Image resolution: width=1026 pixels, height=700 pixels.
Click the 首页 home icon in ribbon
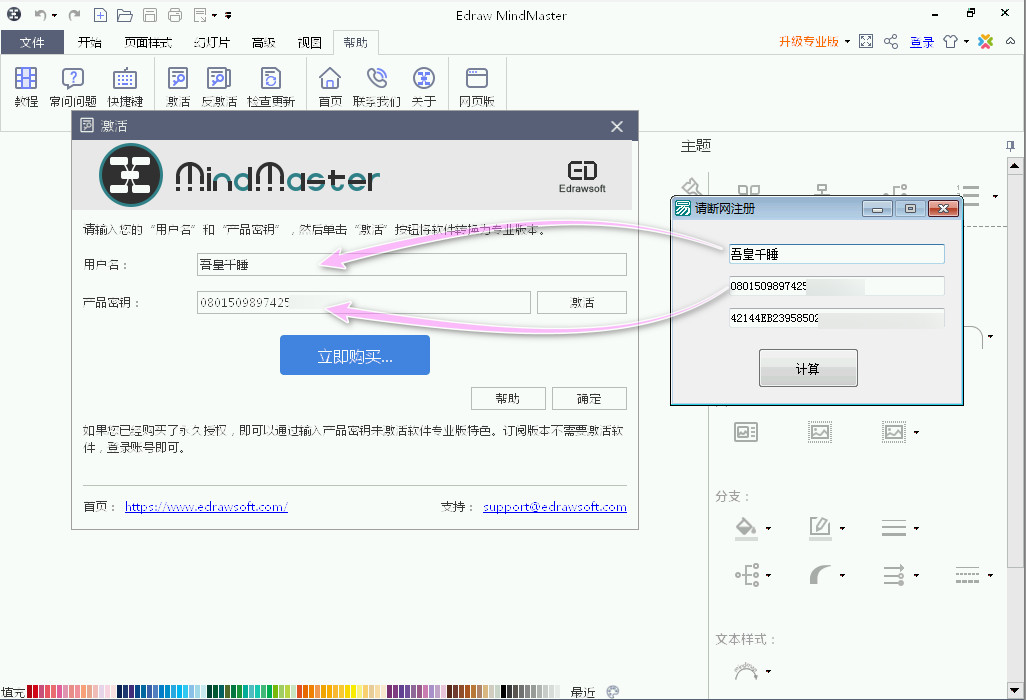point(330,80)
